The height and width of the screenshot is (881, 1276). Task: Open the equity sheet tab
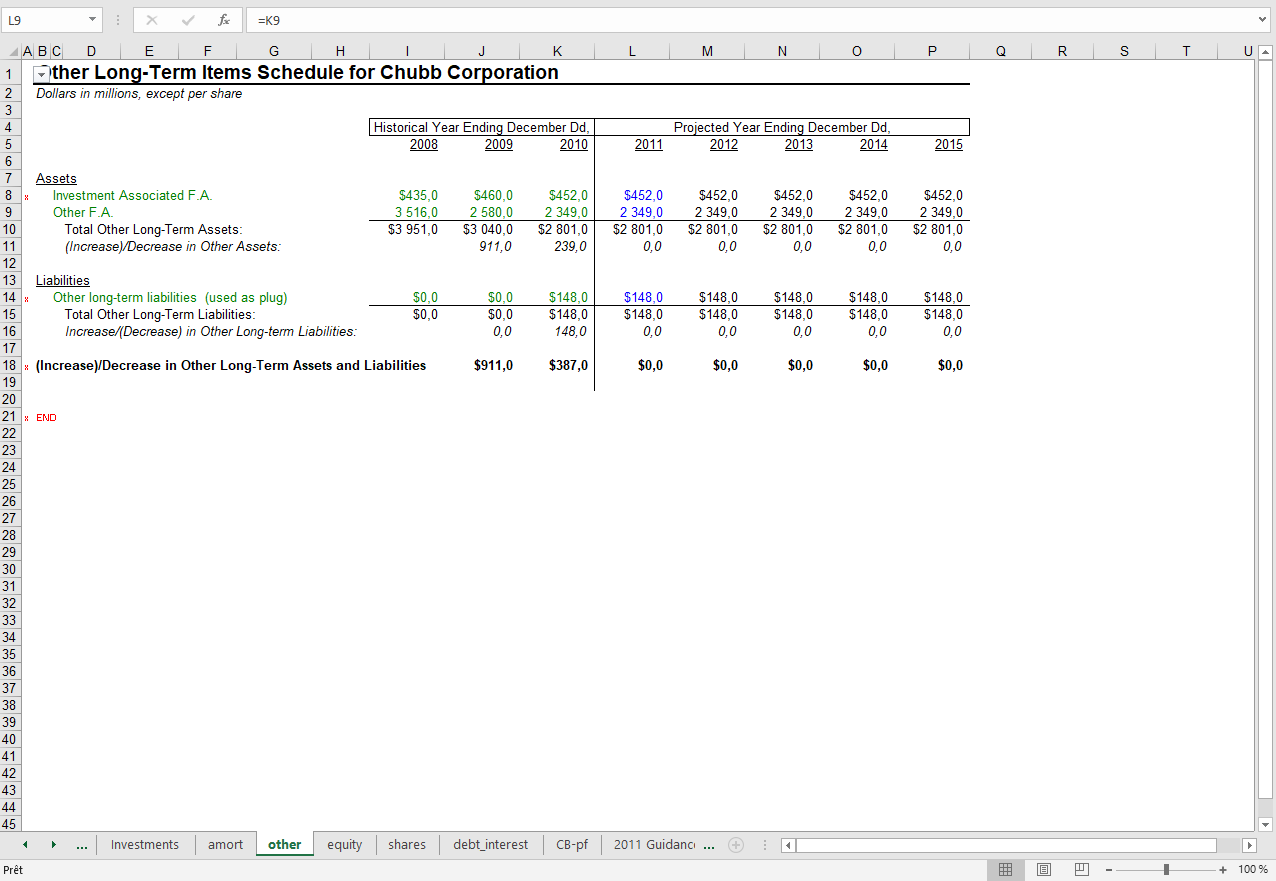[345, 845]
